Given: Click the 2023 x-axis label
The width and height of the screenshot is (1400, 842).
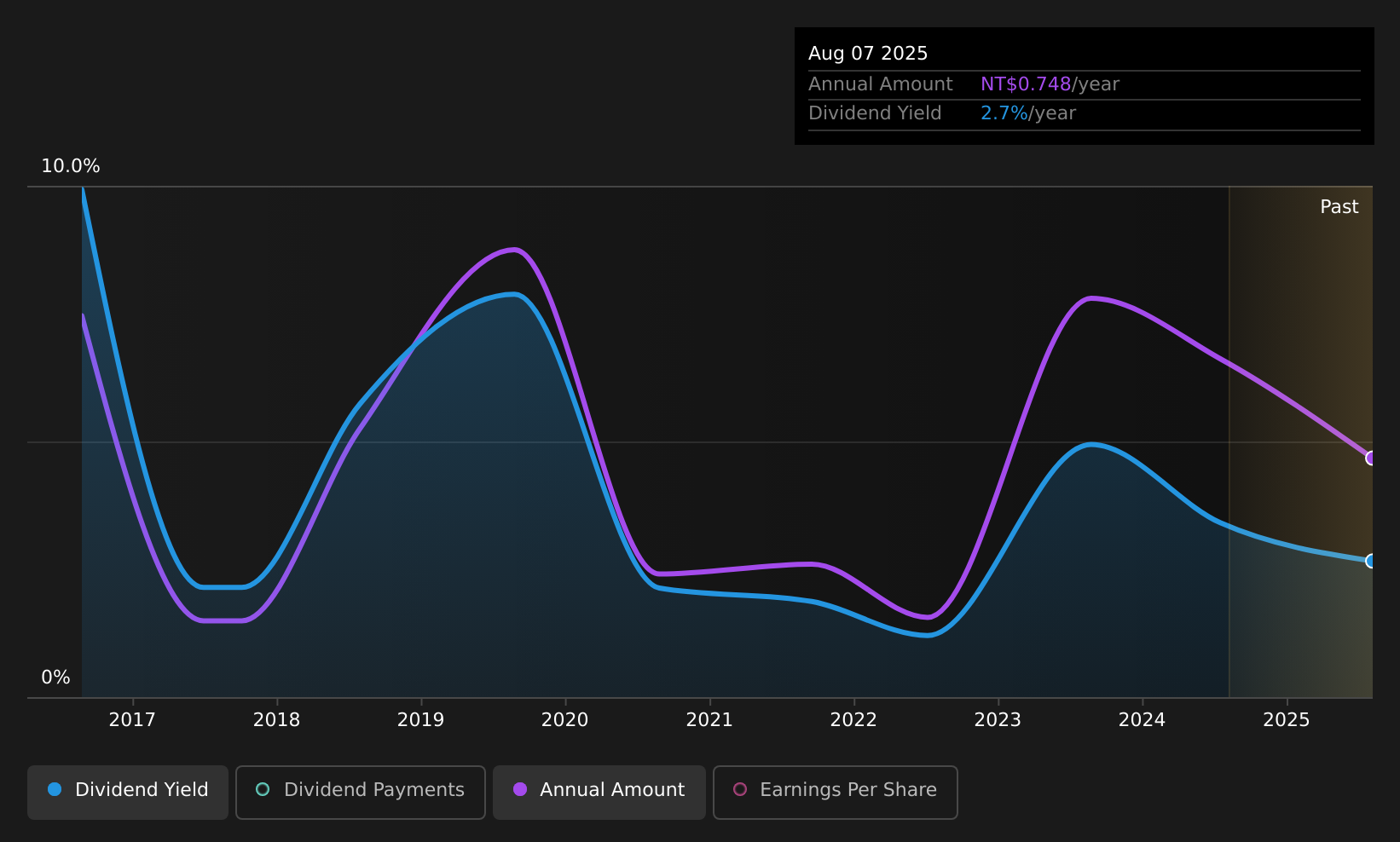Looking at the screenshot, I should [998, 720].
